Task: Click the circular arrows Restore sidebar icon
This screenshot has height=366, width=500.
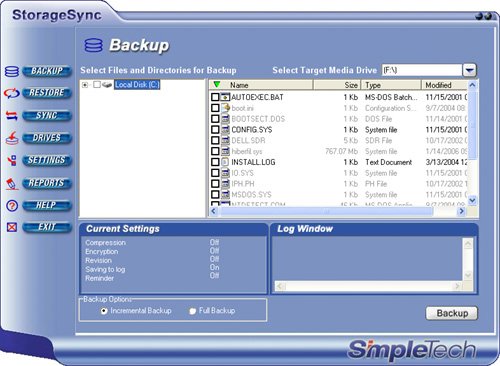Action: pos(12,93)
